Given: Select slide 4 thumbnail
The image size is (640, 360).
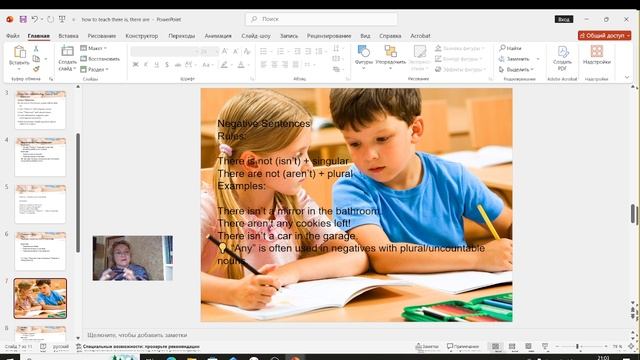Looking at the screenshot, I should click(x=40, y=157).
